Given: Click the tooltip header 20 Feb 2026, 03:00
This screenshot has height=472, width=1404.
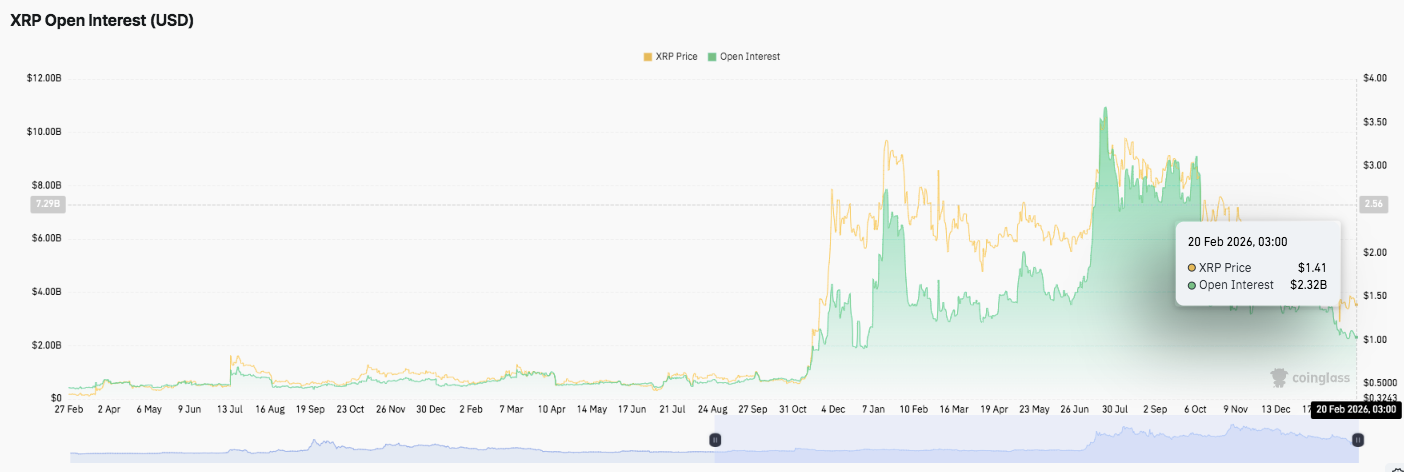Looking at the screenshot, I should coord(1237,241).
